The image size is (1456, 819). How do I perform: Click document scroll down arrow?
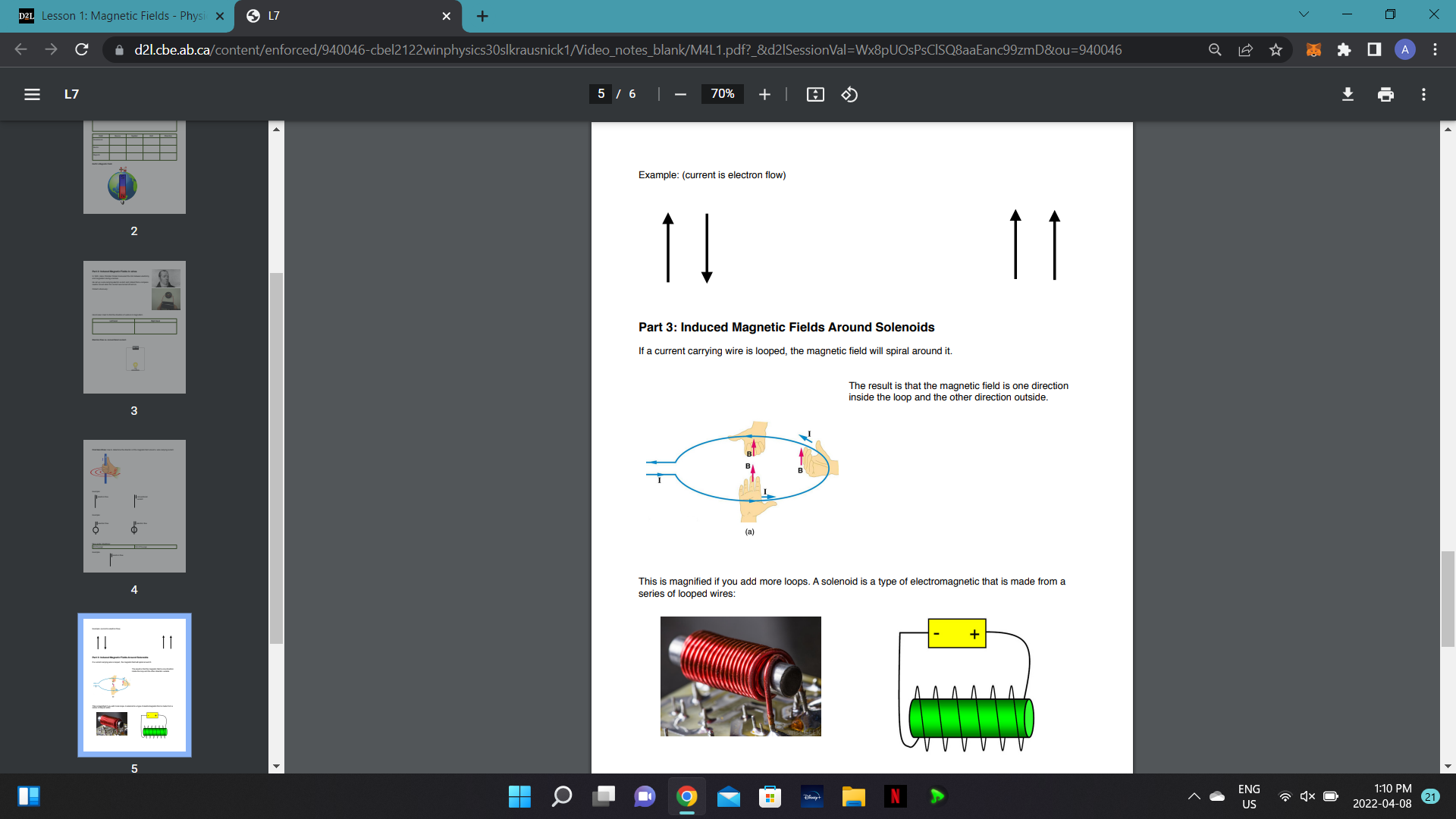click(x=1448, y=766)
